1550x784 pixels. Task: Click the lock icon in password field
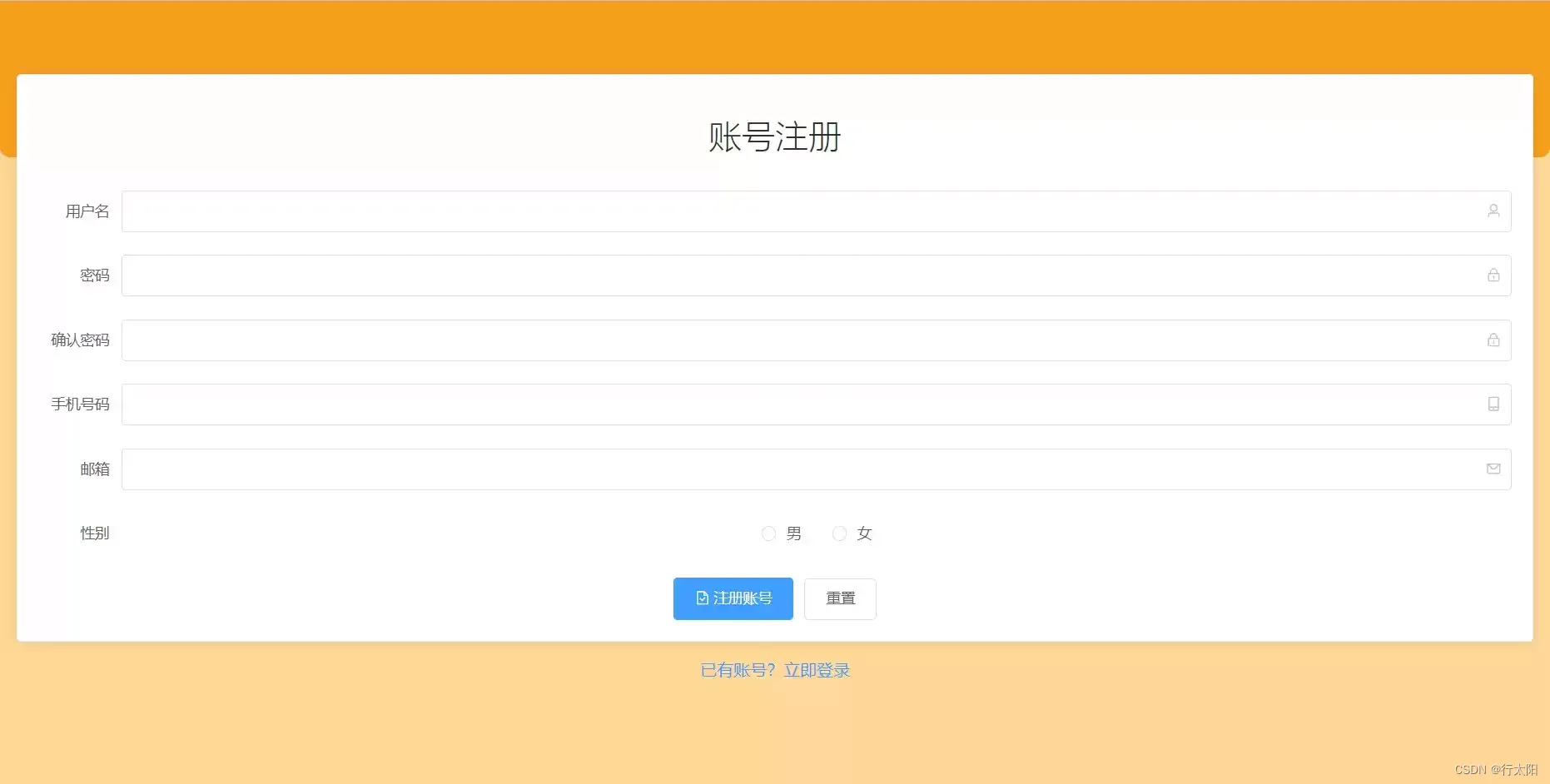tap(1493, 275)
